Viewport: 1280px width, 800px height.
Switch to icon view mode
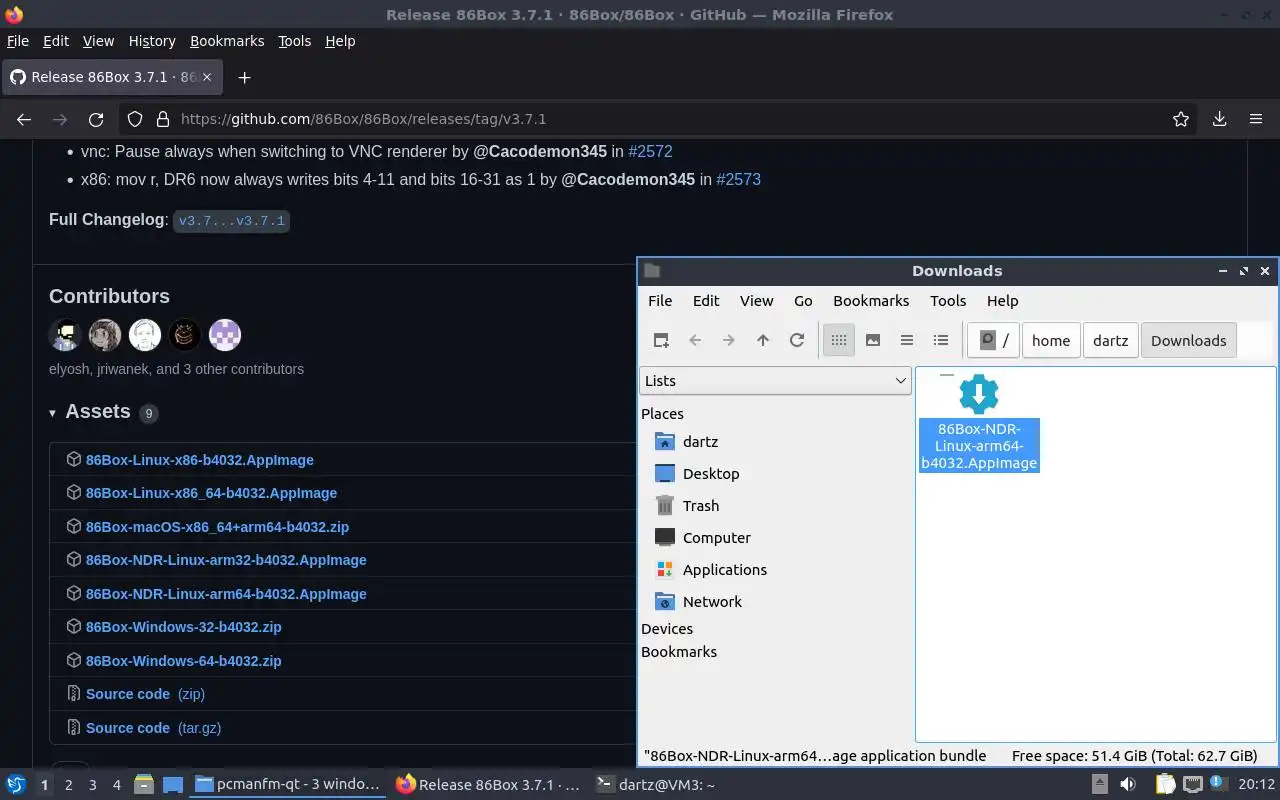coord(839,340)
